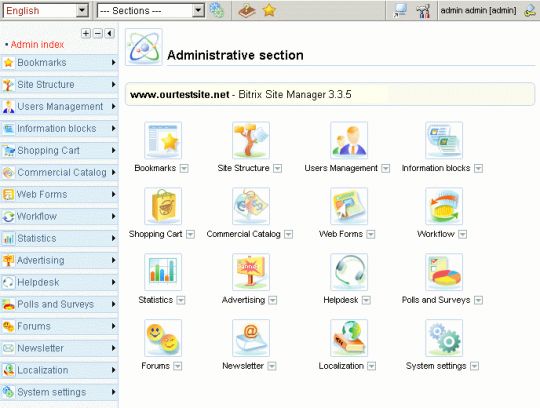Open dropdown arrow next to System settings label
This screenshot has height=408, width=540.
coord(475,366)
